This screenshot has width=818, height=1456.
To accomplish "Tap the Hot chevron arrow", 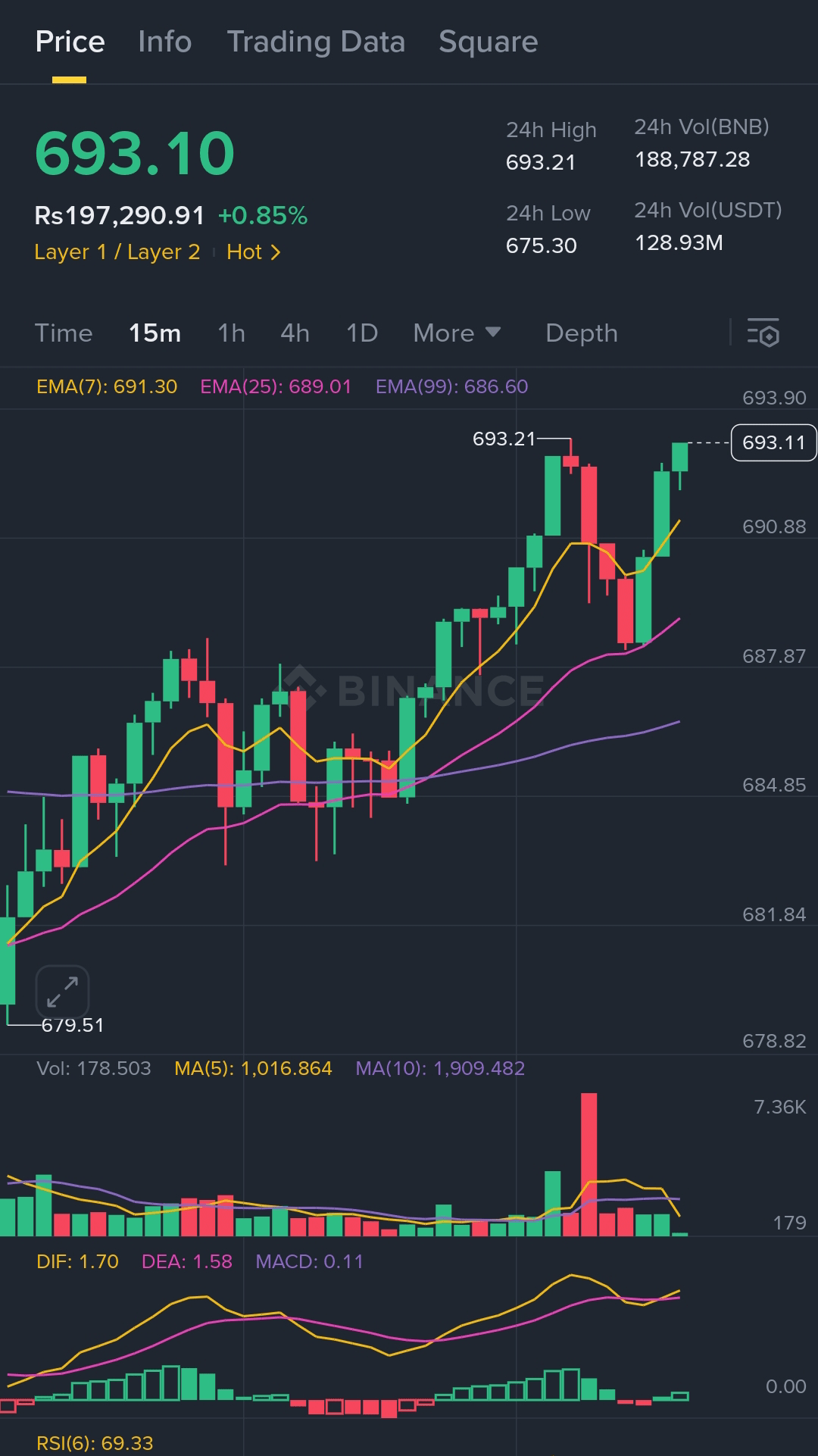I will 276,252.
